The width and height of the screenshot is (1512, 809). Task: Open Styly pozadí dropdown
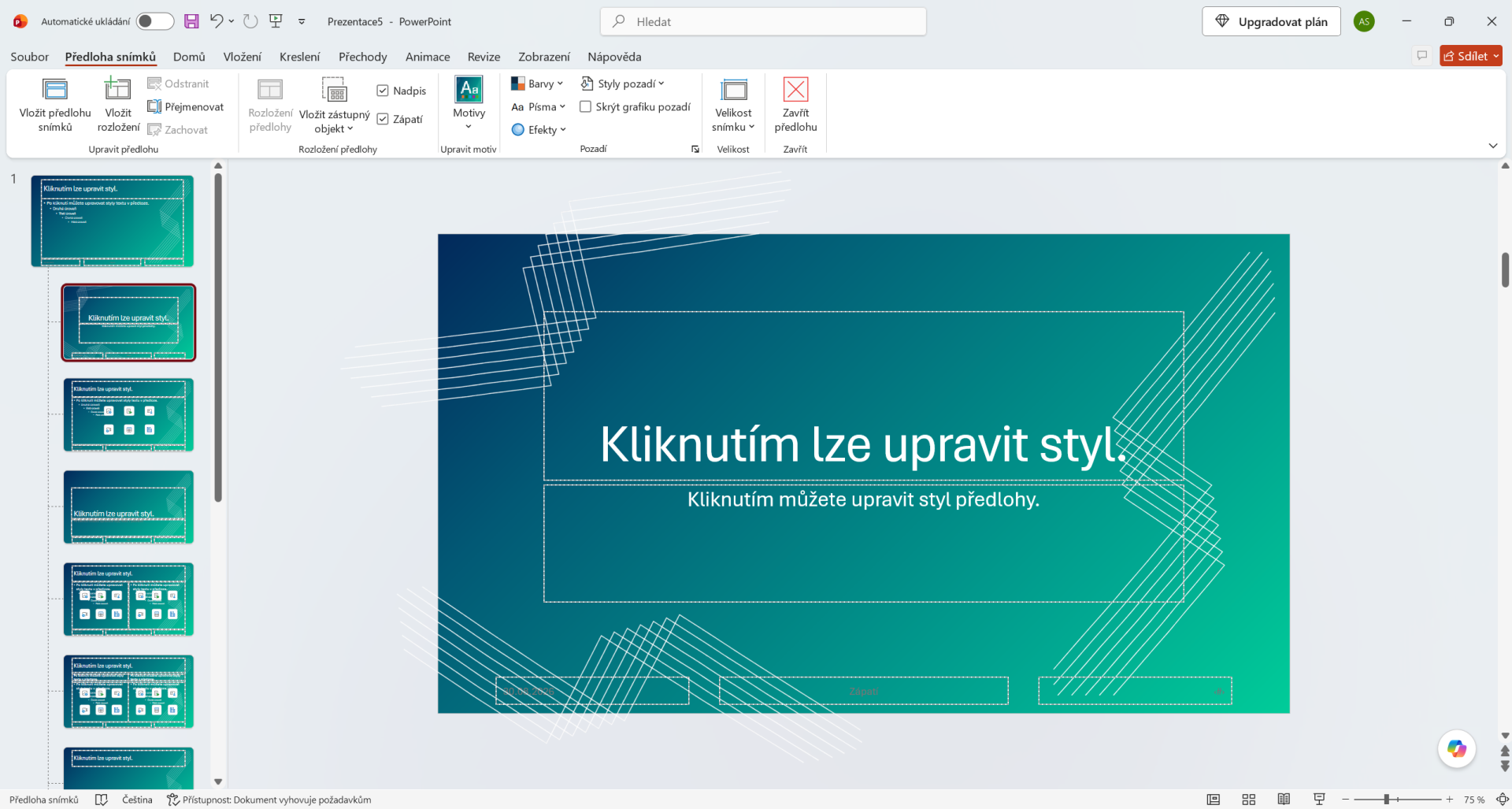pos(622,83)
